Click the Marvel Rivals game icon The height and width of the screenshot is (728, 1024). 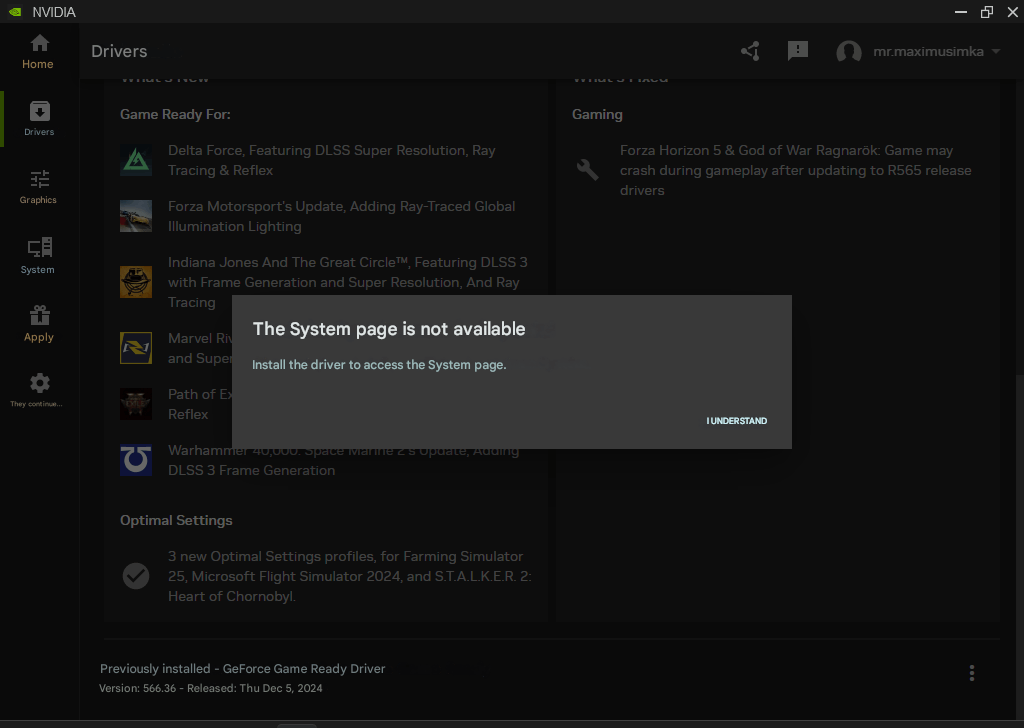136,348
